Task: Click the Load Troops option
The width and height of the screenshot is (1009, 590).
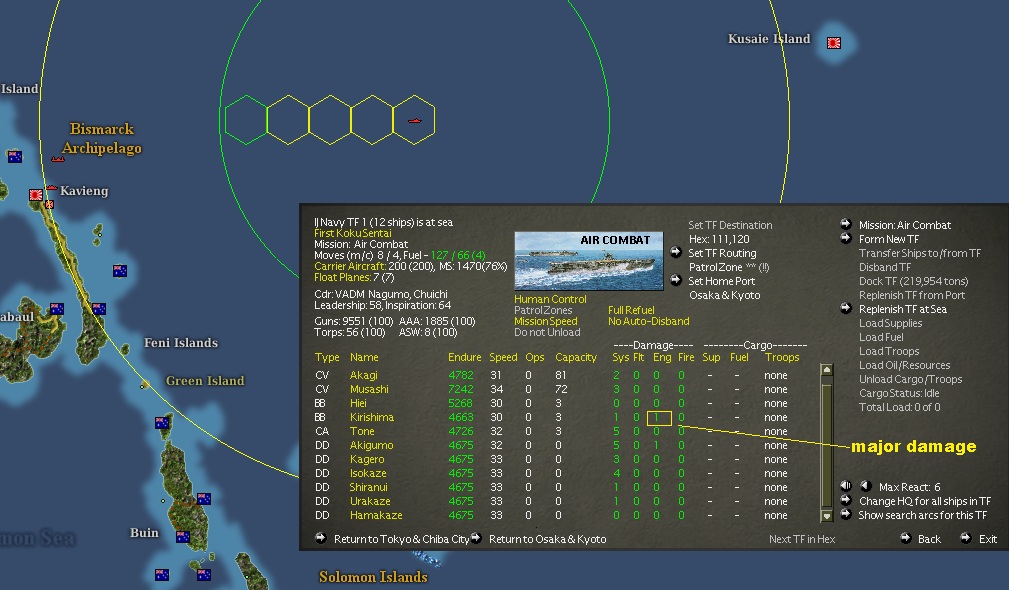Action: point(889,351)
